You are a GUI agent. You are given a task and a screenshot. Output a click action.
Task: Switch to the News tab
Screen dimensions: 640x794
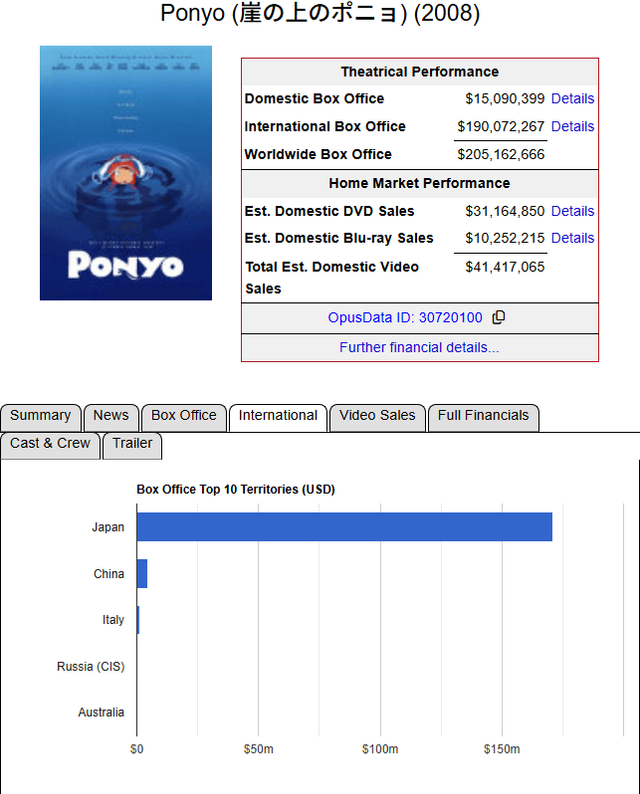click(111, 416)
